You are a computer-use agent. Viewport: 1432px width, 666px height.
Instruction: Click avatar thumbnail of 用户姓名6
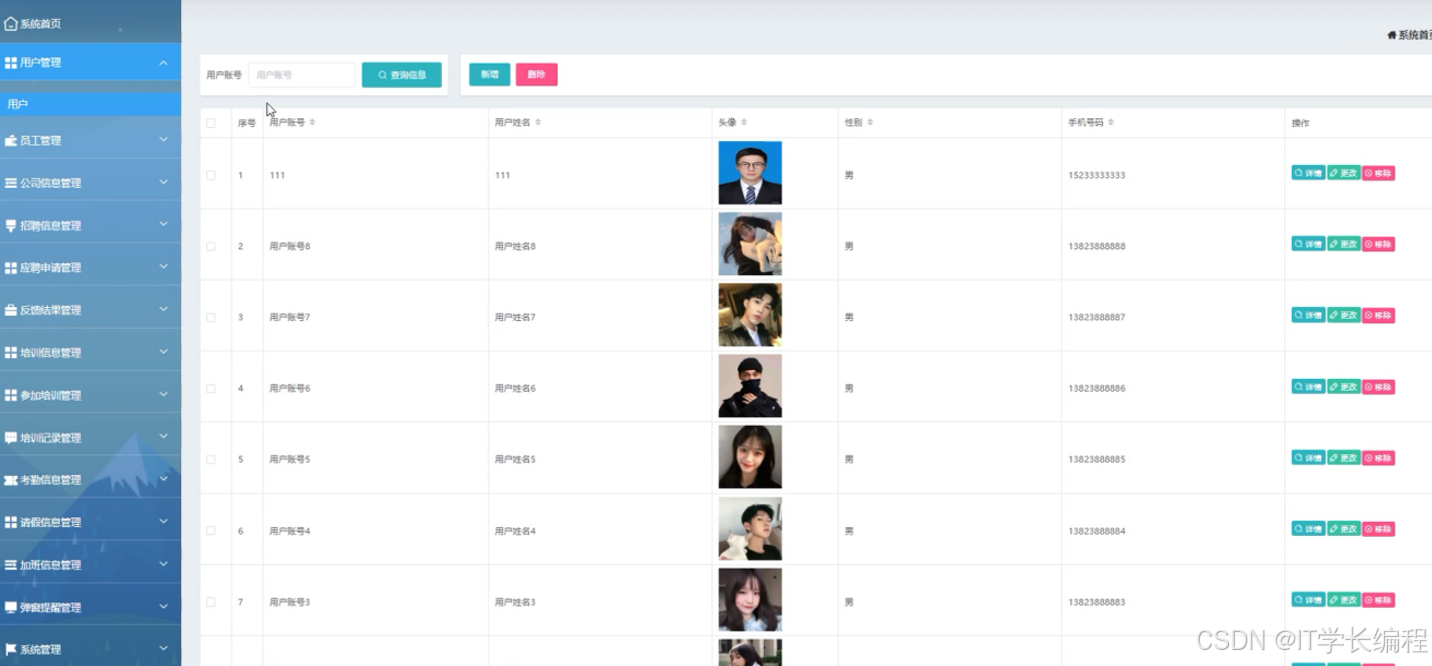(750, 386)
